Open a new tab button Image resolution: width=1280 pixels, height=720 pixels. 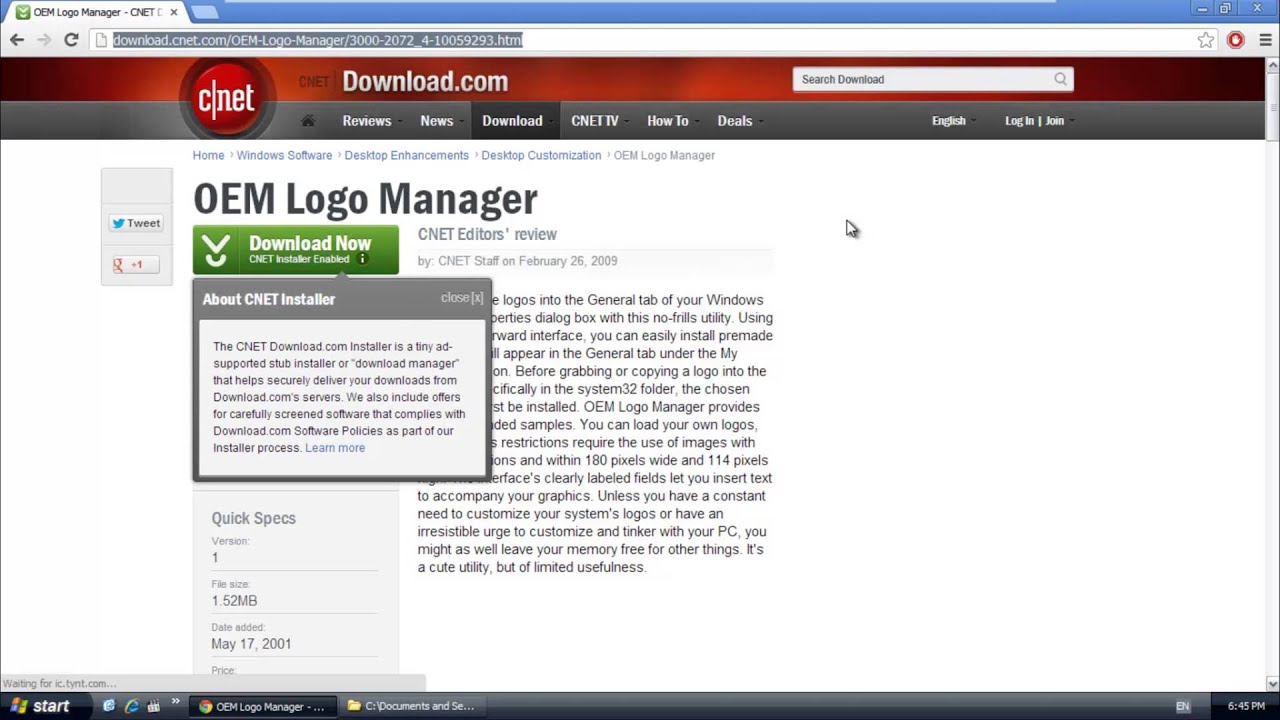[x=204, y=12]
